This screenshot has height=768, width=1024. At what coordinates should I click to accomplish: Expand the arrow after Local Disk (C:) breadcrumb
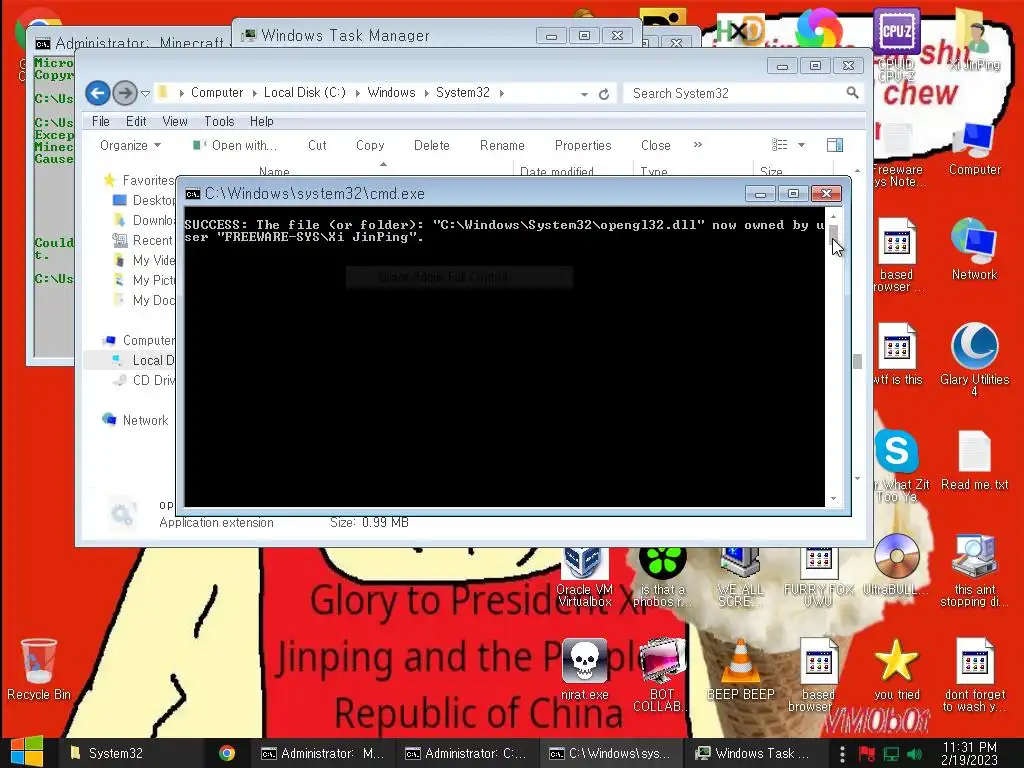357,93
